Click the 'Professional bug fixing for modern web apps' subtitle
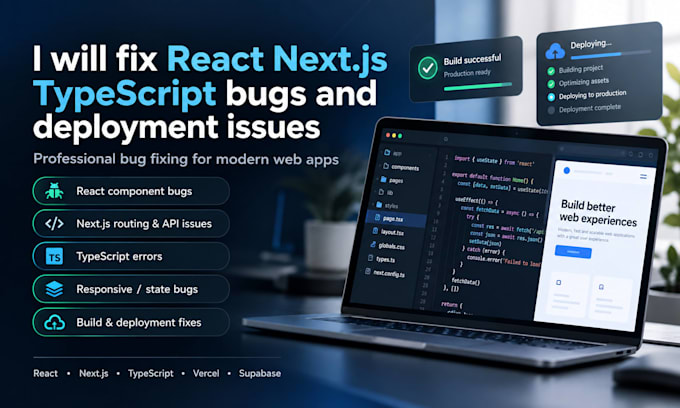680x408 pixels. click(x=186, y=159)
